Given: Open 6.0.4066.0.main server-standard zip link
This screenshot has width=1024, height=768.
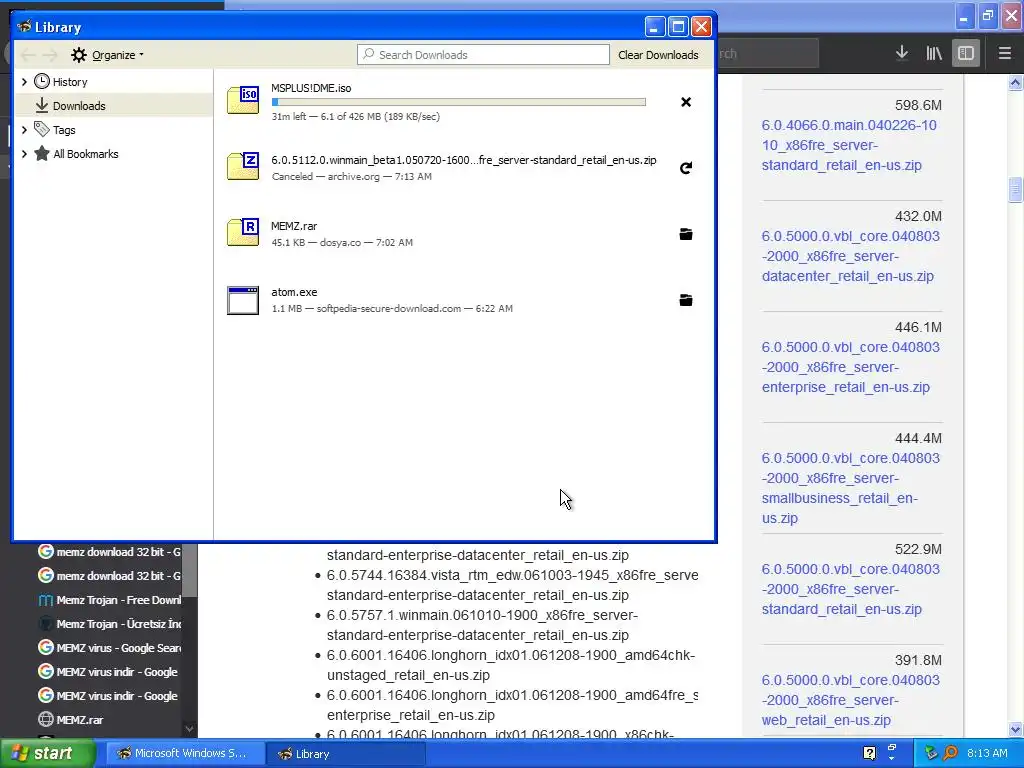Looking at the screenshot, I should coord(848,145).
